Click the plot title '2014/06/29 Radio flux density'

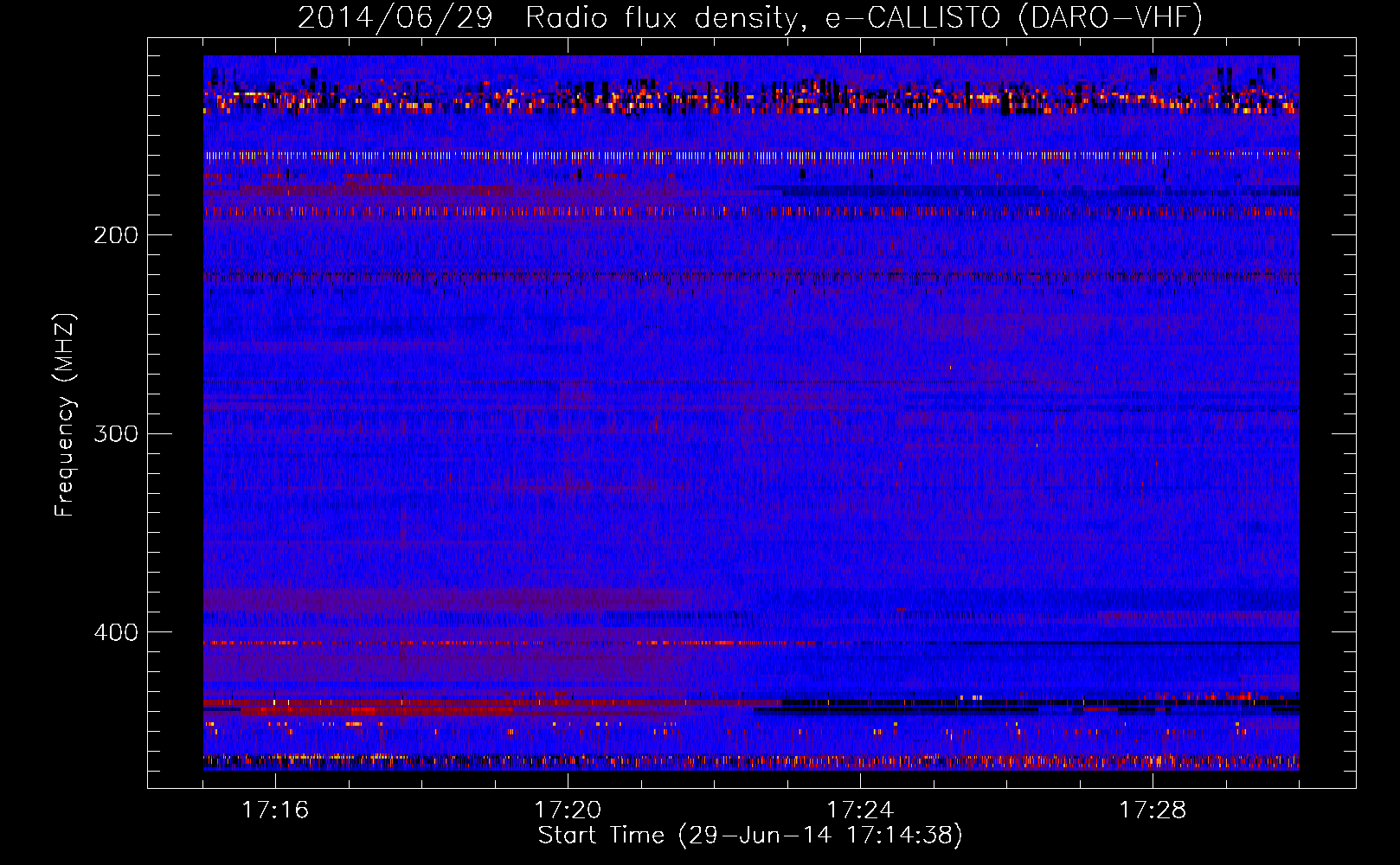750,17
